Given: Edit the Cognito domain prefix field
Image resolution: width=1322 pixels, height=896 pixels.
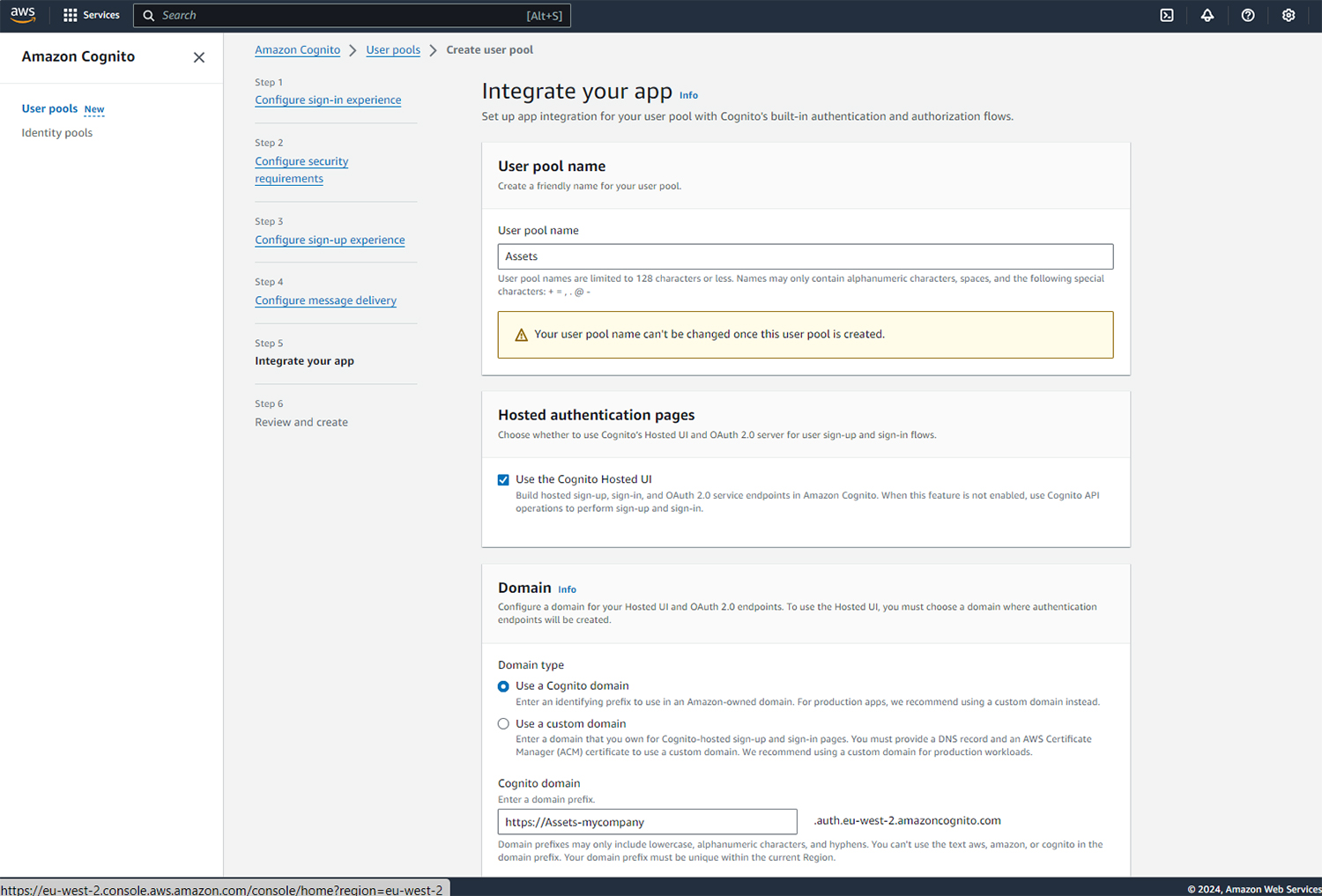Looking at the screenshot, I should [648, 822].
